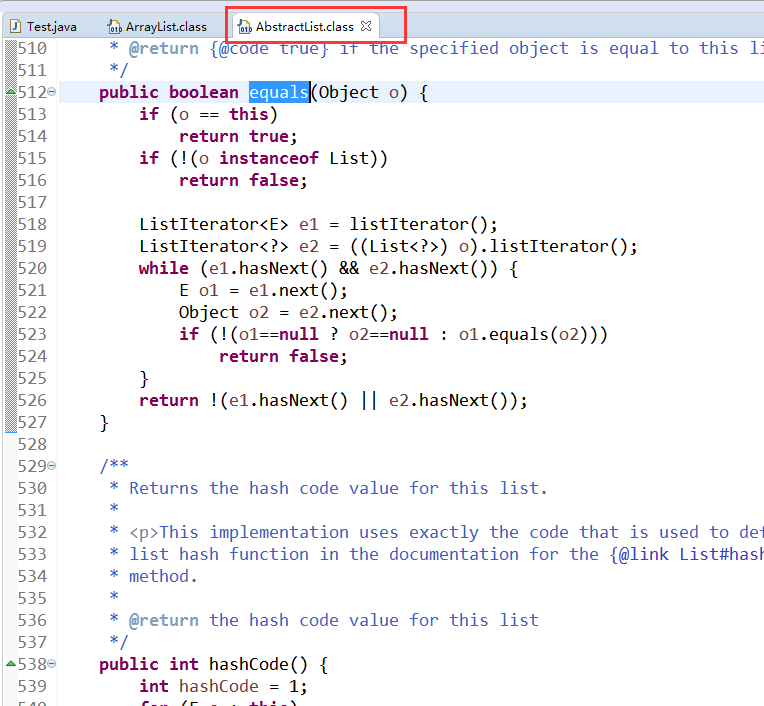Screen dimensions: 764x706
Task: Collapse the hashCode method at line 538
Action: tap(52, 664)
